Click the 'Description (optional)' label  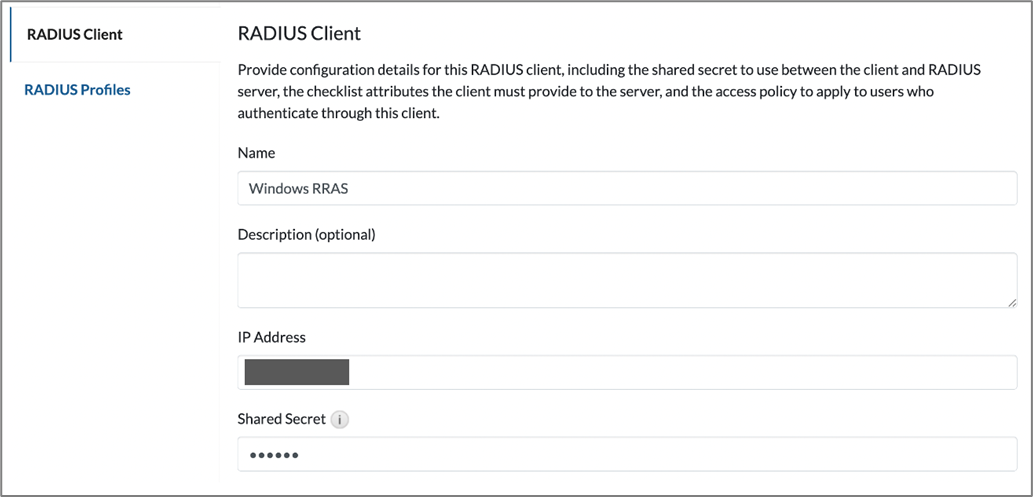[x=306, y=235]
